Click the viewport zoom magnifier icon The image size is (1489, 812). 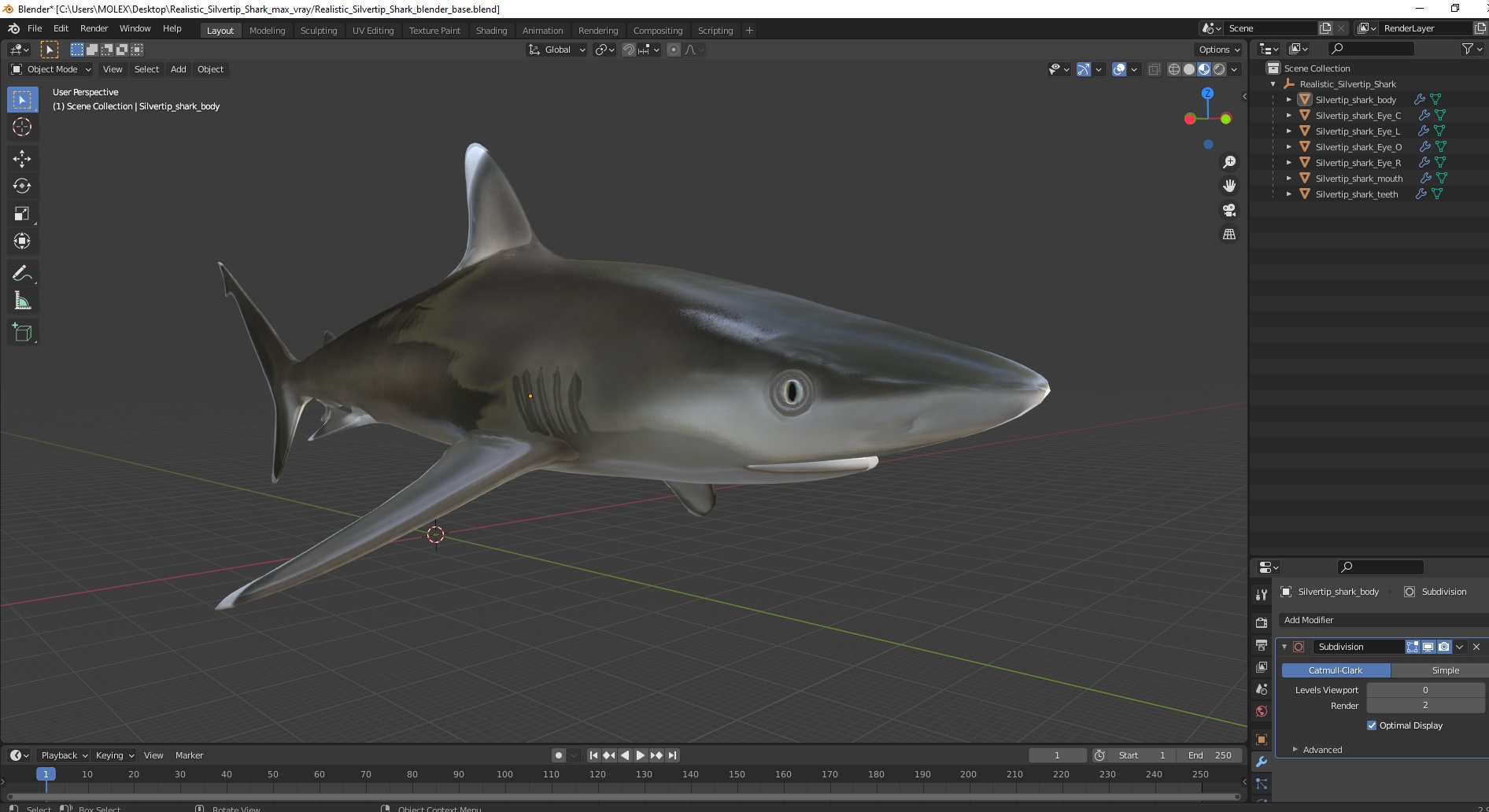(x=1229, y=162)
